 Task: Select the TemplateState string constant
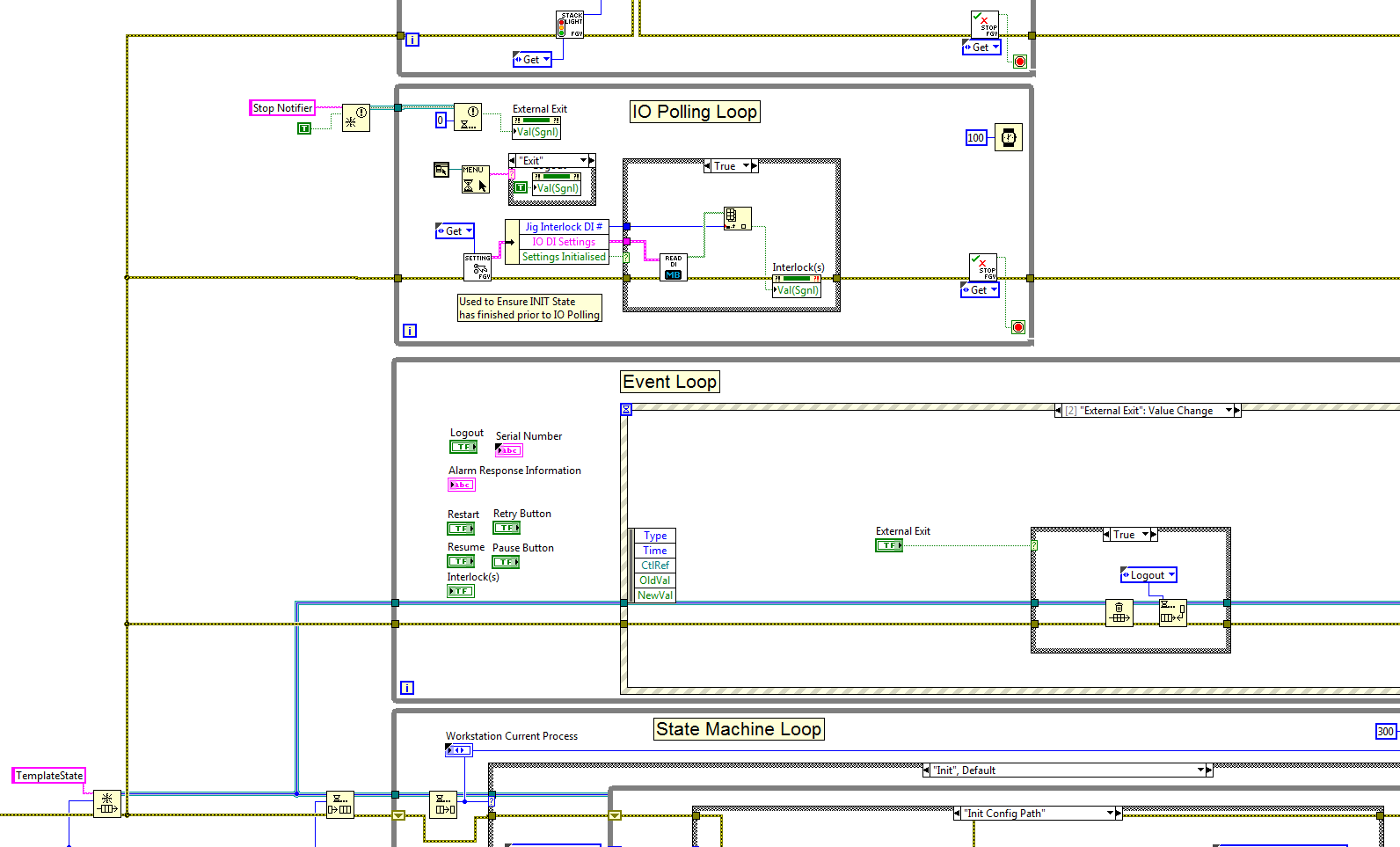pos(49,776)
